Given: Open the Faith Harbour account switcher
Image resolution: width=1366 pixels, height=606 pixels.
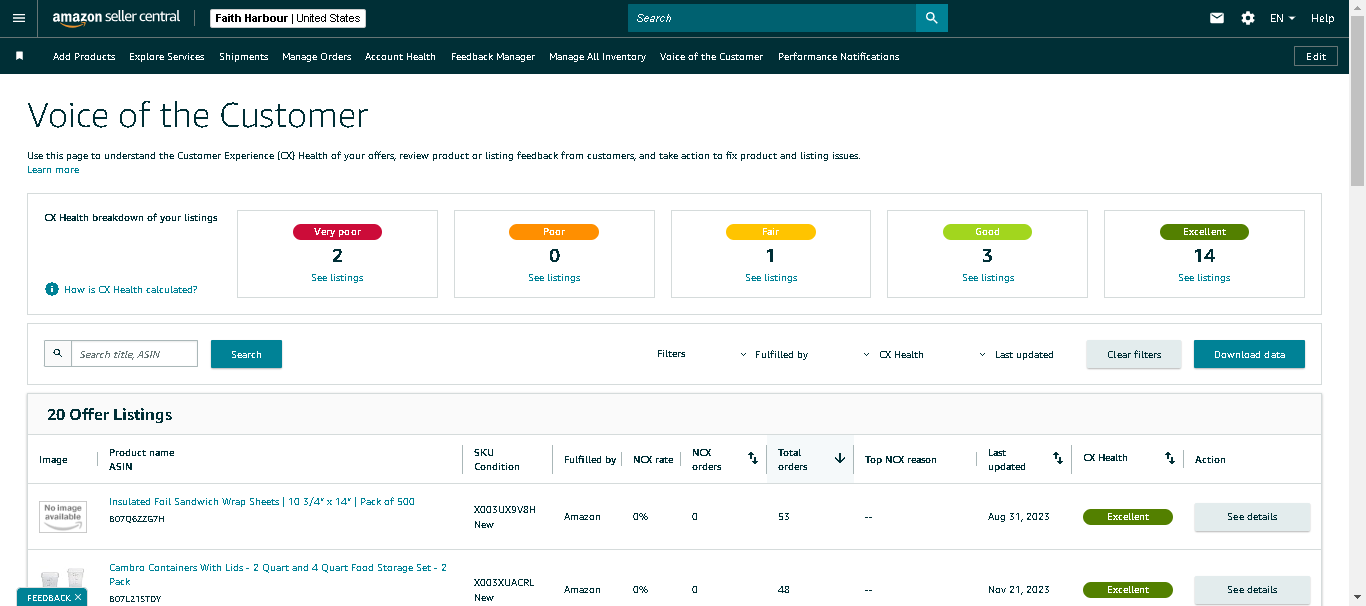Looking at the screenshot, I should click(288, 18).
